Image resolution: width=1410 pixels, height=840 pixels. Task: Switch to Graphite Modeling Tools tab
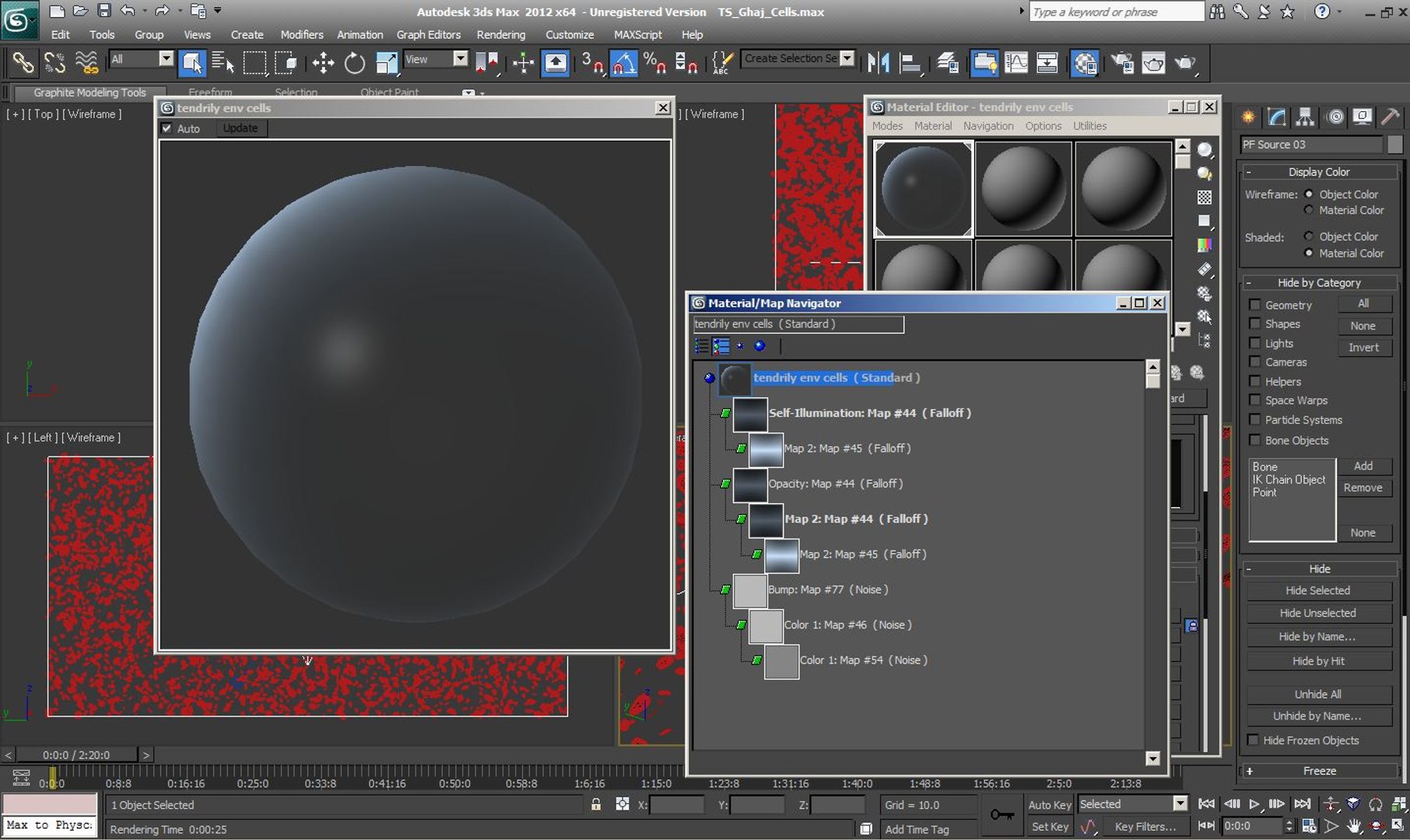coord(89,93)
